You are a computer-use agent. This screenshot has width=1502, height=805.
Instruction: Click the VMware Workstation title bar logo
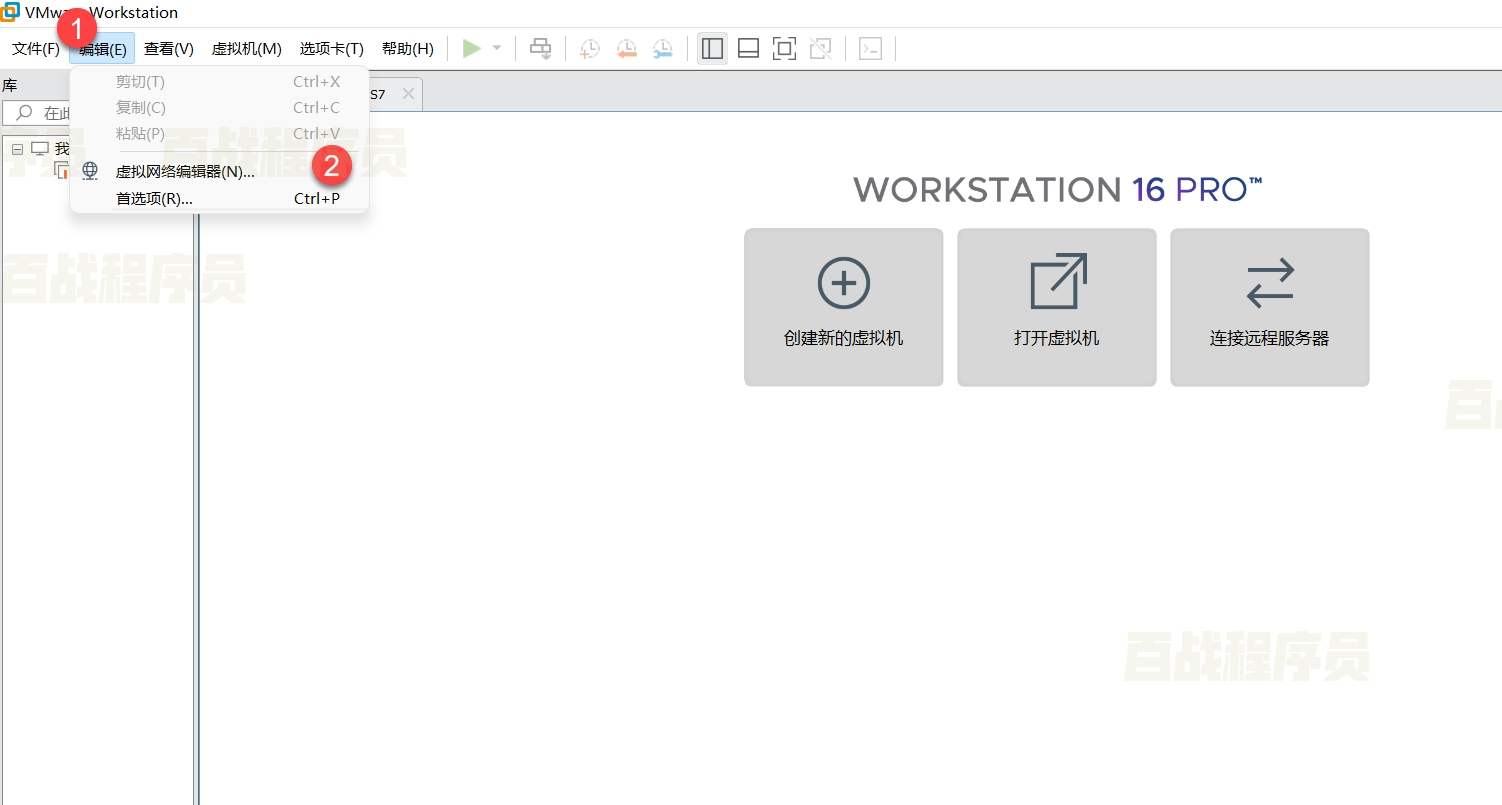[x=10, y=12]
